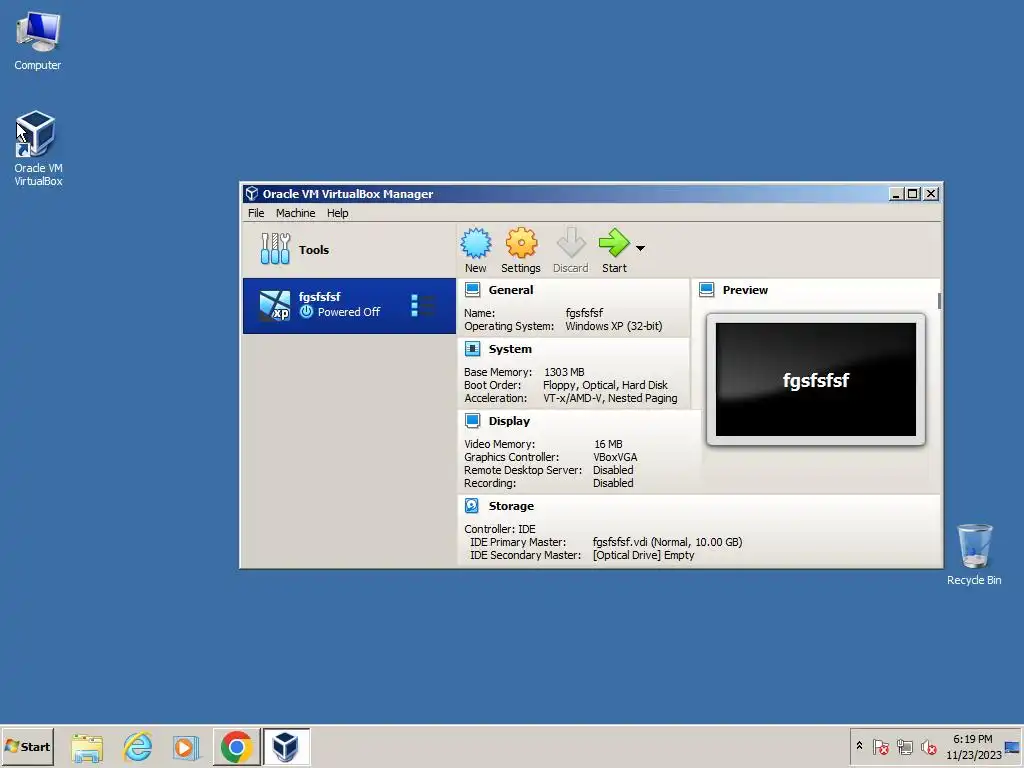Click the Action Center flag tray icon
1024x768 pixels.
point(880,747)
